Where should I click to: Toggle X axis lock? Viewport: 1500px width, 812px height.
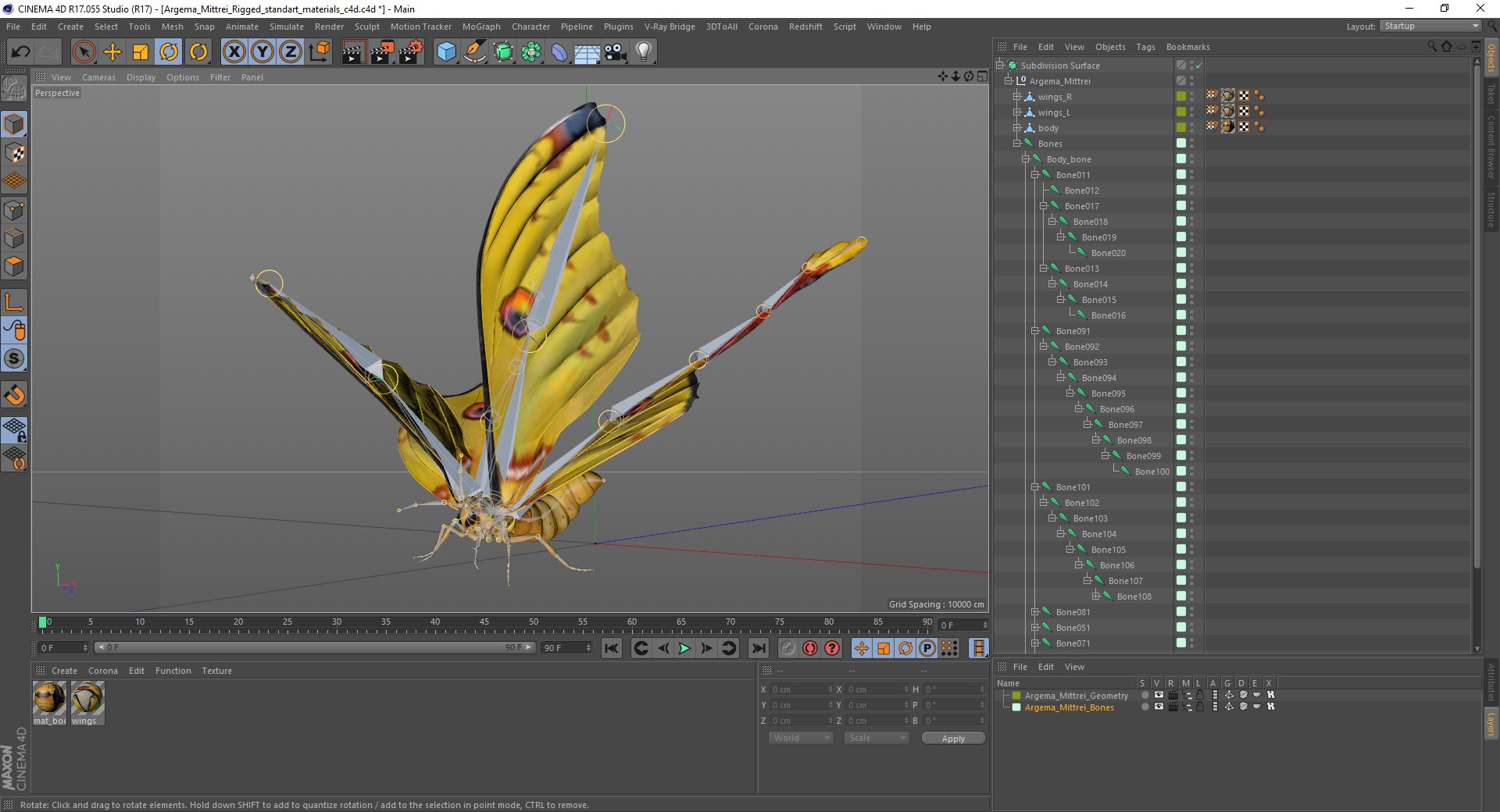[x=234, y=52]
